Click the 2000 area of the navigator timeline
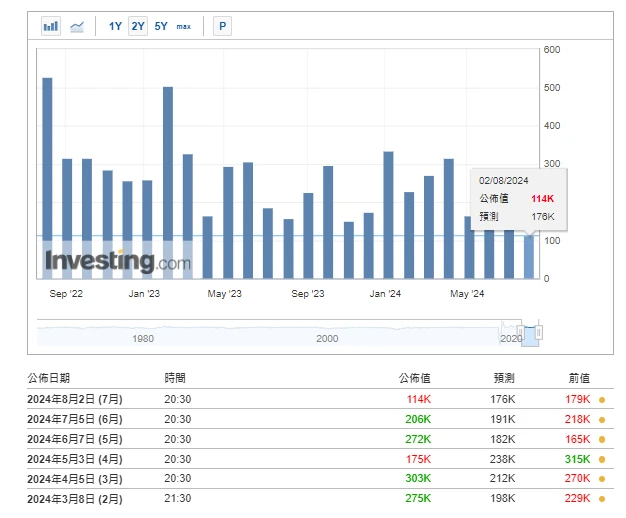Image resolution: width=626 pixels, height=518 pixels. tap(327, 338)
